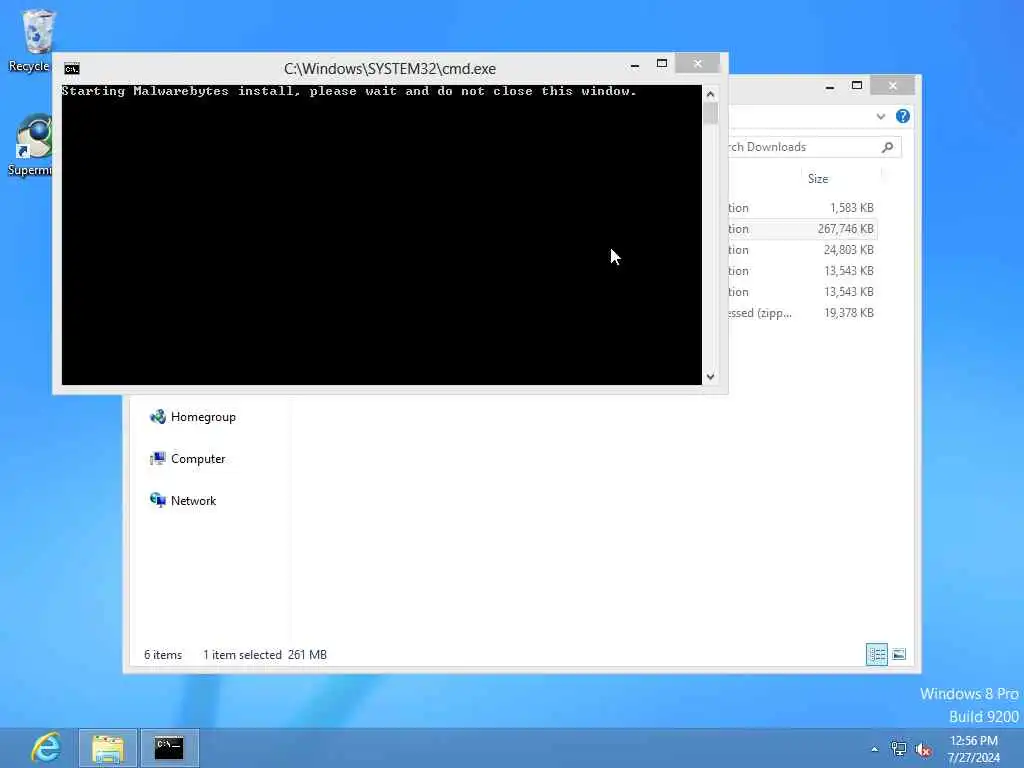Select Computer in the navigation pane
The image size is (1024, 768).
click(x=198, y=458)
